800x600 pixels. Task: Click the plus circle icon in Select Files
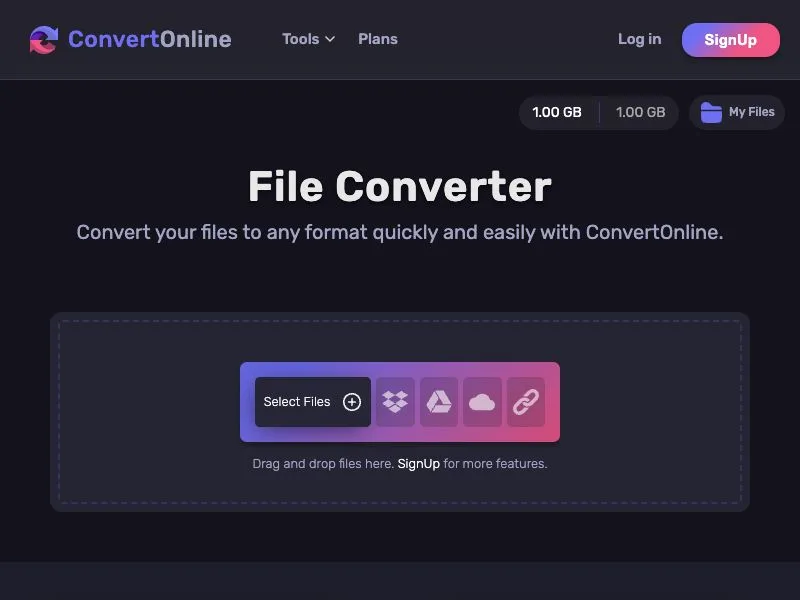click(x=352, y=402)
